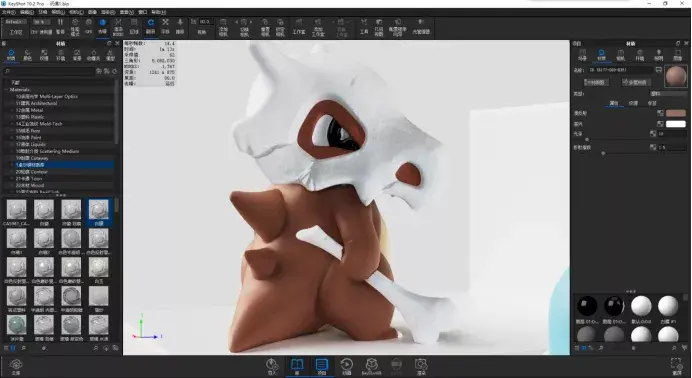Click the perspective value field 60.3
The image size is (692, 378).
(205, 22)
